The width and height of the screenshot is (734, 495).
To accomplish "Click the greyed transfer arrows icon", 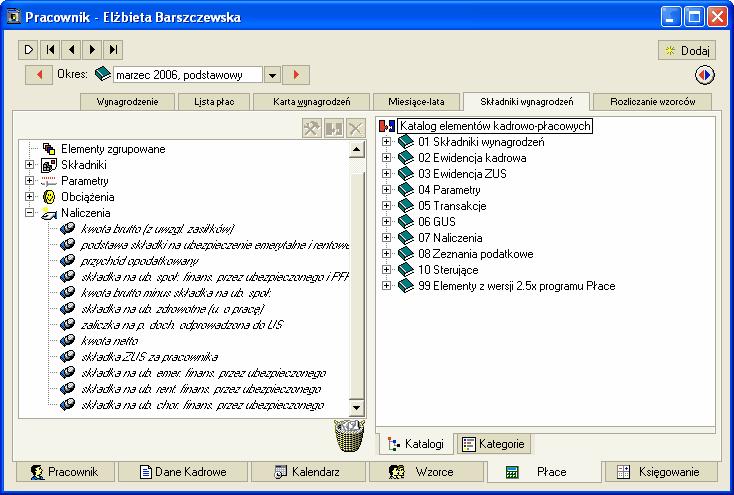I will click(x=334, y=128).
